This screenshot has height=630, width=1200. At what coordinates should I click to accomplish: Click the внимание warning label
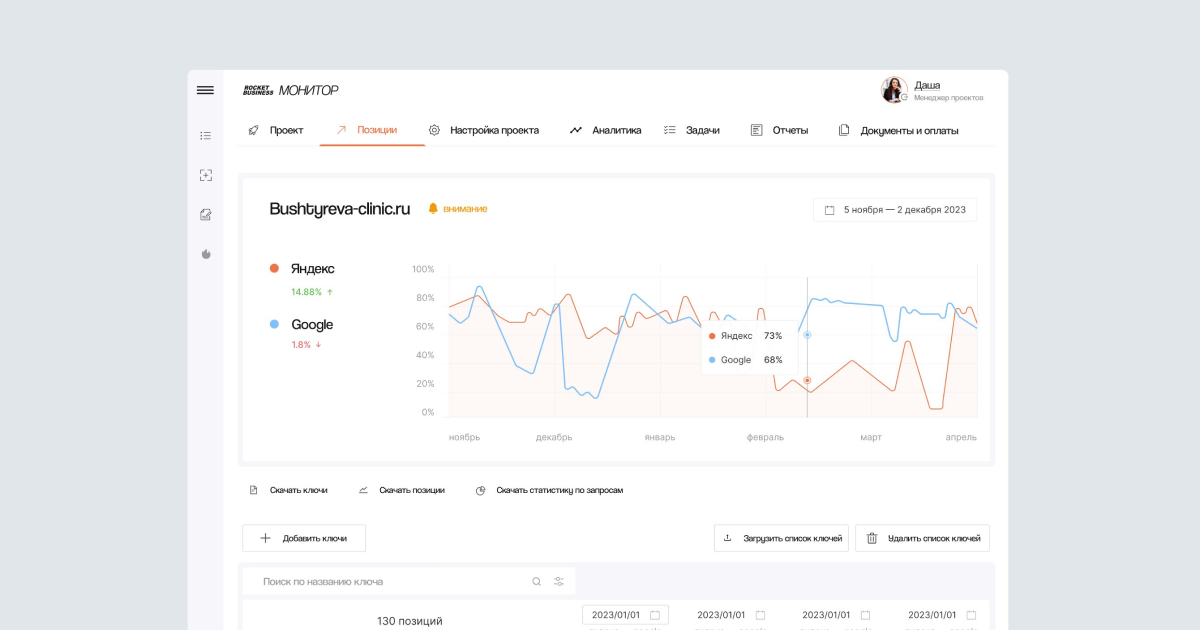(465, 209)
